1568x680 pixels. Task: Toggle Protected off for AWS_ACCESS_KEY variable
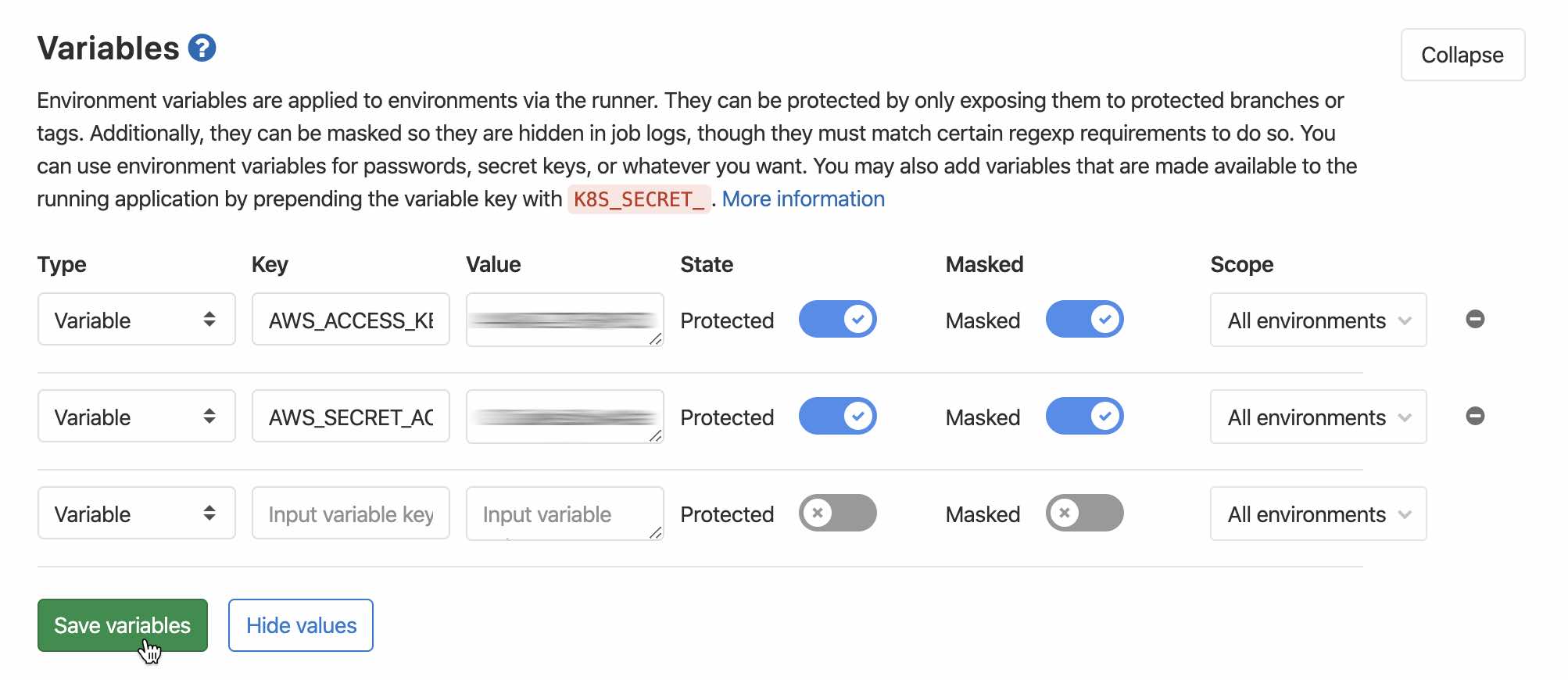tap(837, 319)
